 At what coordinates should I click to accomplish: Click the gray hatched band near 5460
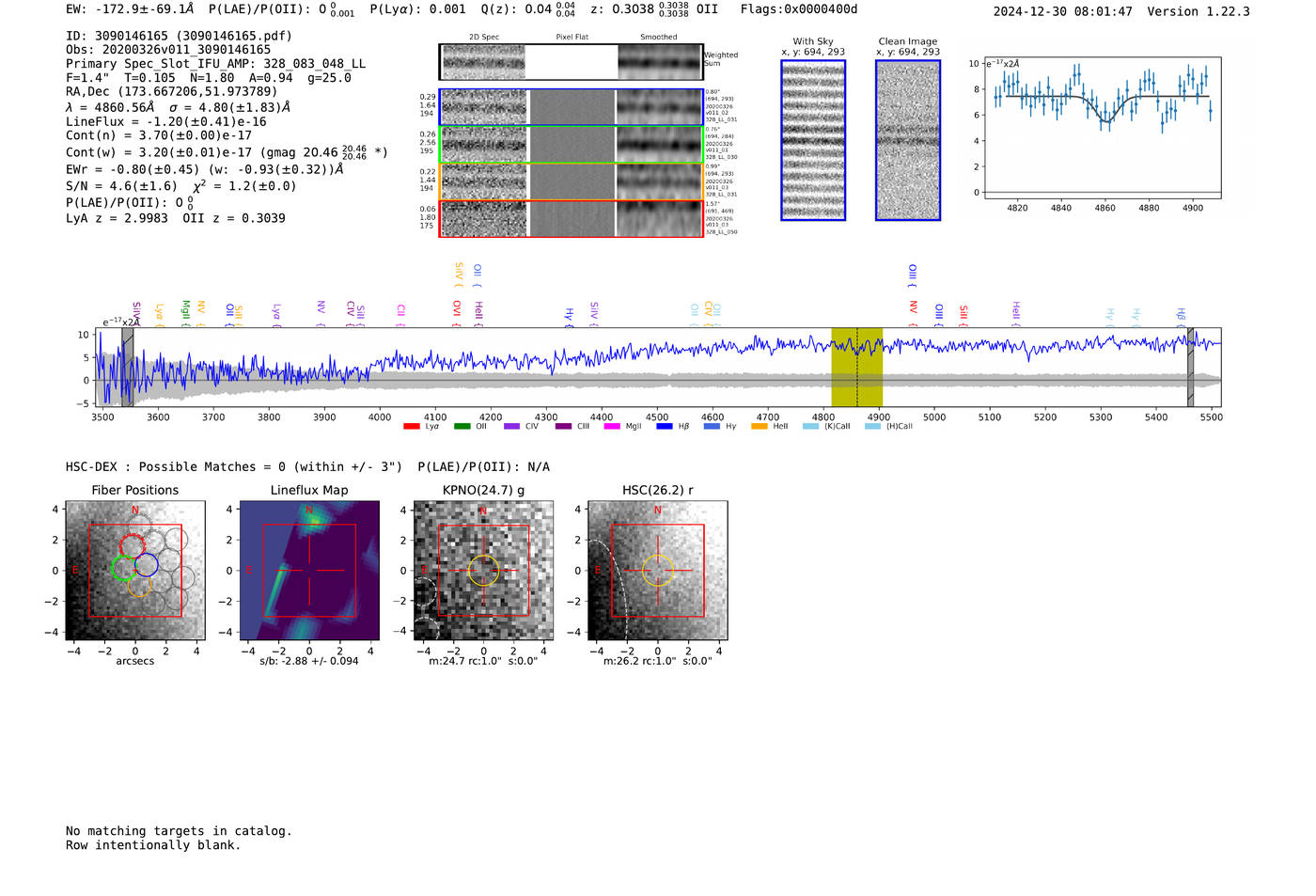(x=1190, y=367)
